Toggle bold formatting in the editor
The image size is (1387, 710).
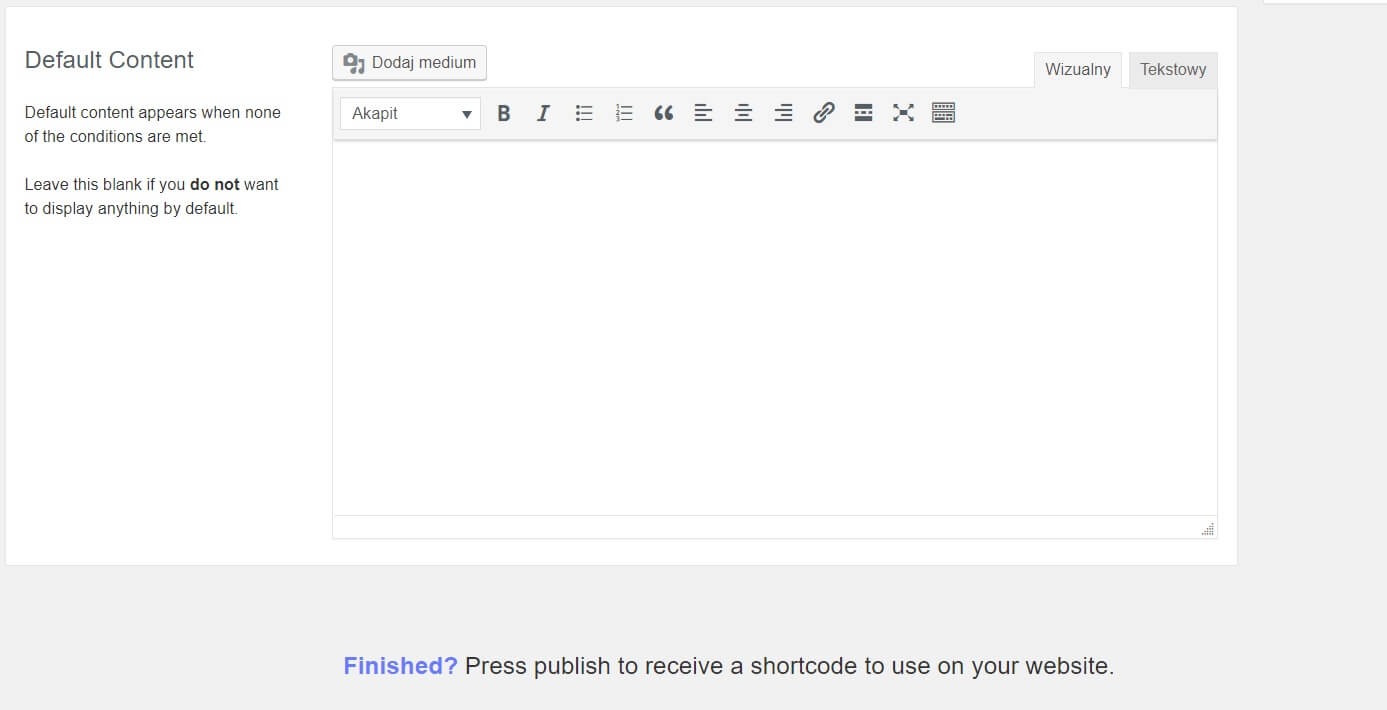[x=503, y=112]
